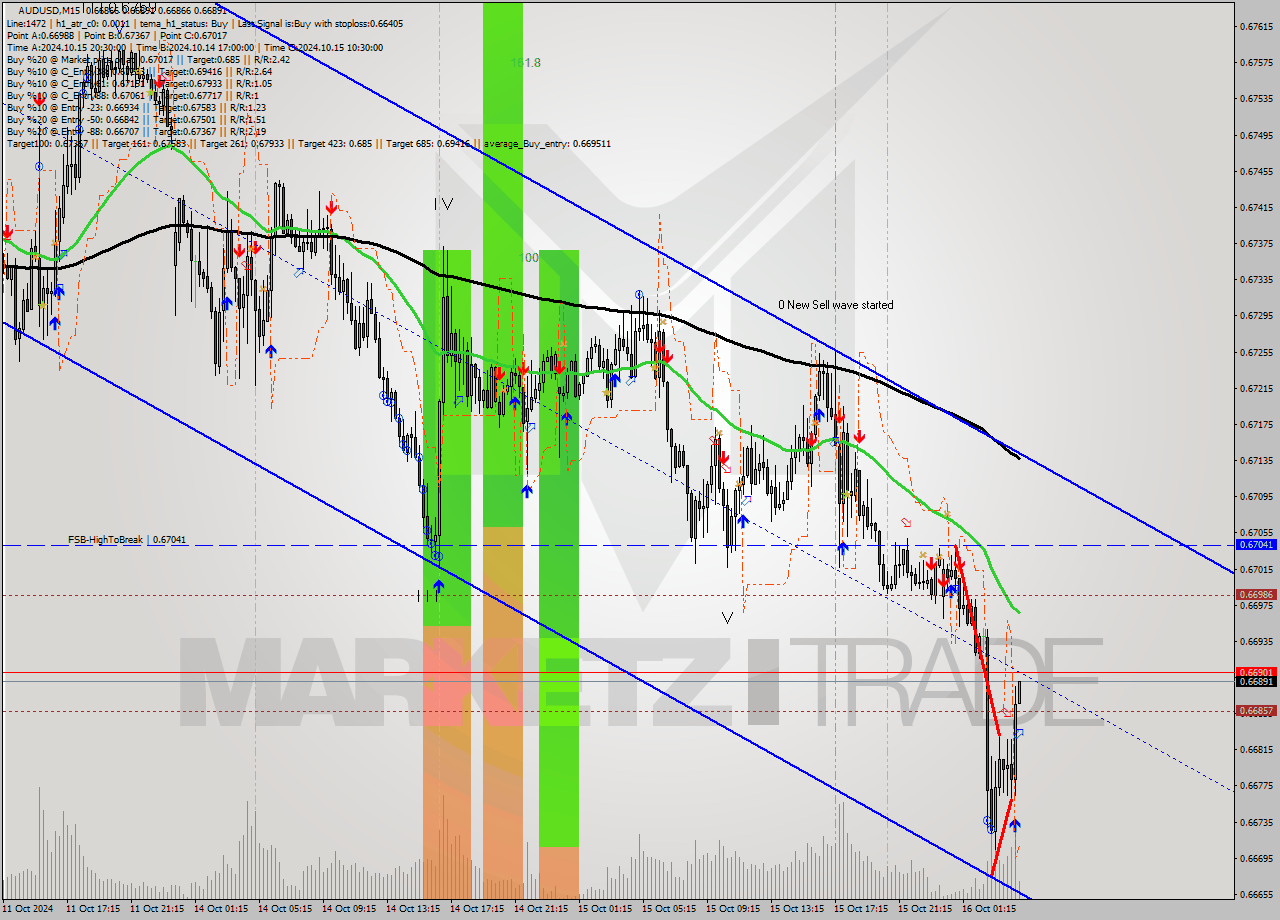Click '11 Oct 2024' on time axis
Image resolution: width=1280 pixels, height=920 pixels.
coord(28,909)
